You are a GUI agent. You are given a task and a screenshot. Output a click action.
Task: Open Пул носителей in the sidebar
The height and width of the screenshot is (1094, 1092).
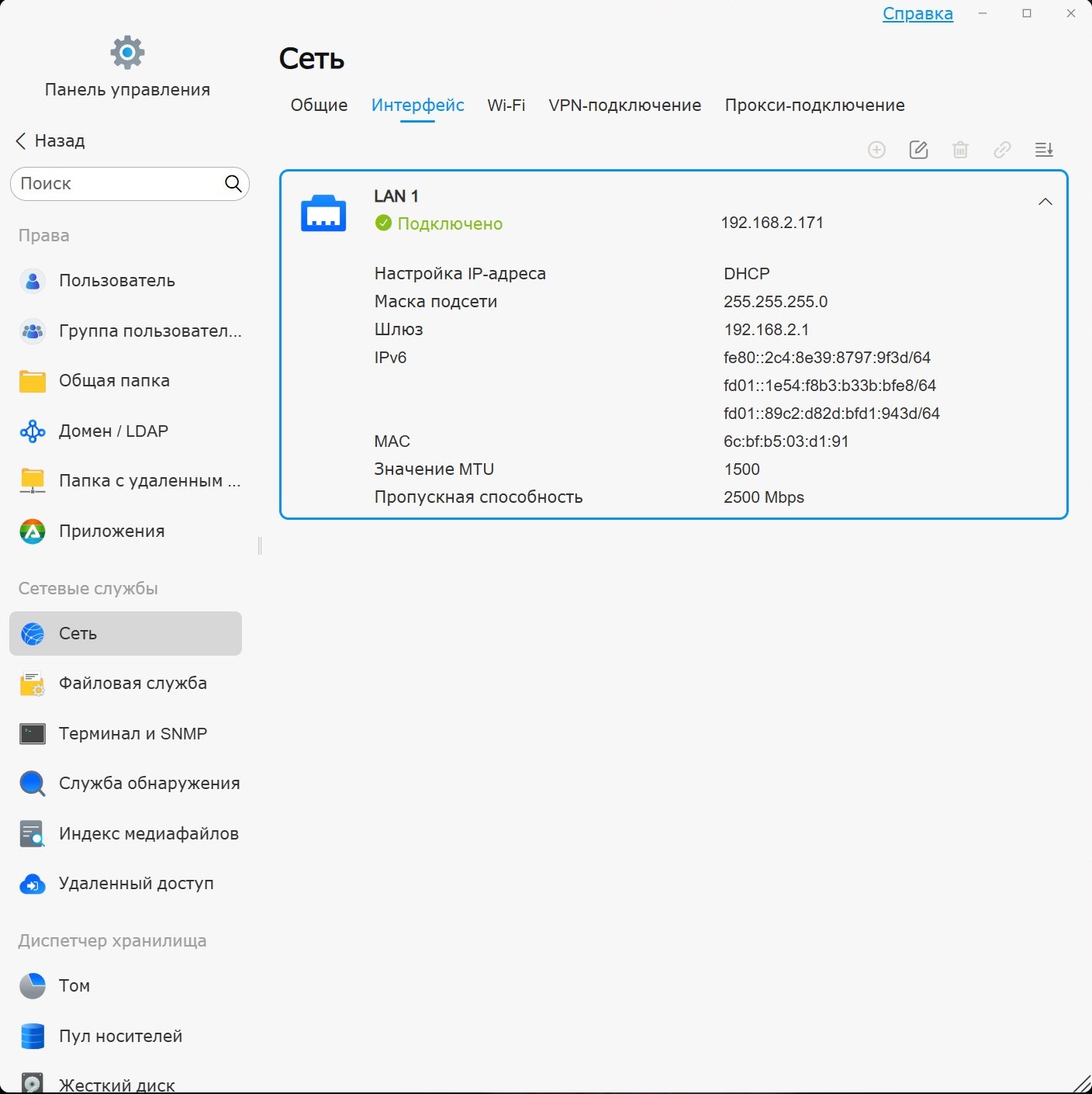point(120,1037)
